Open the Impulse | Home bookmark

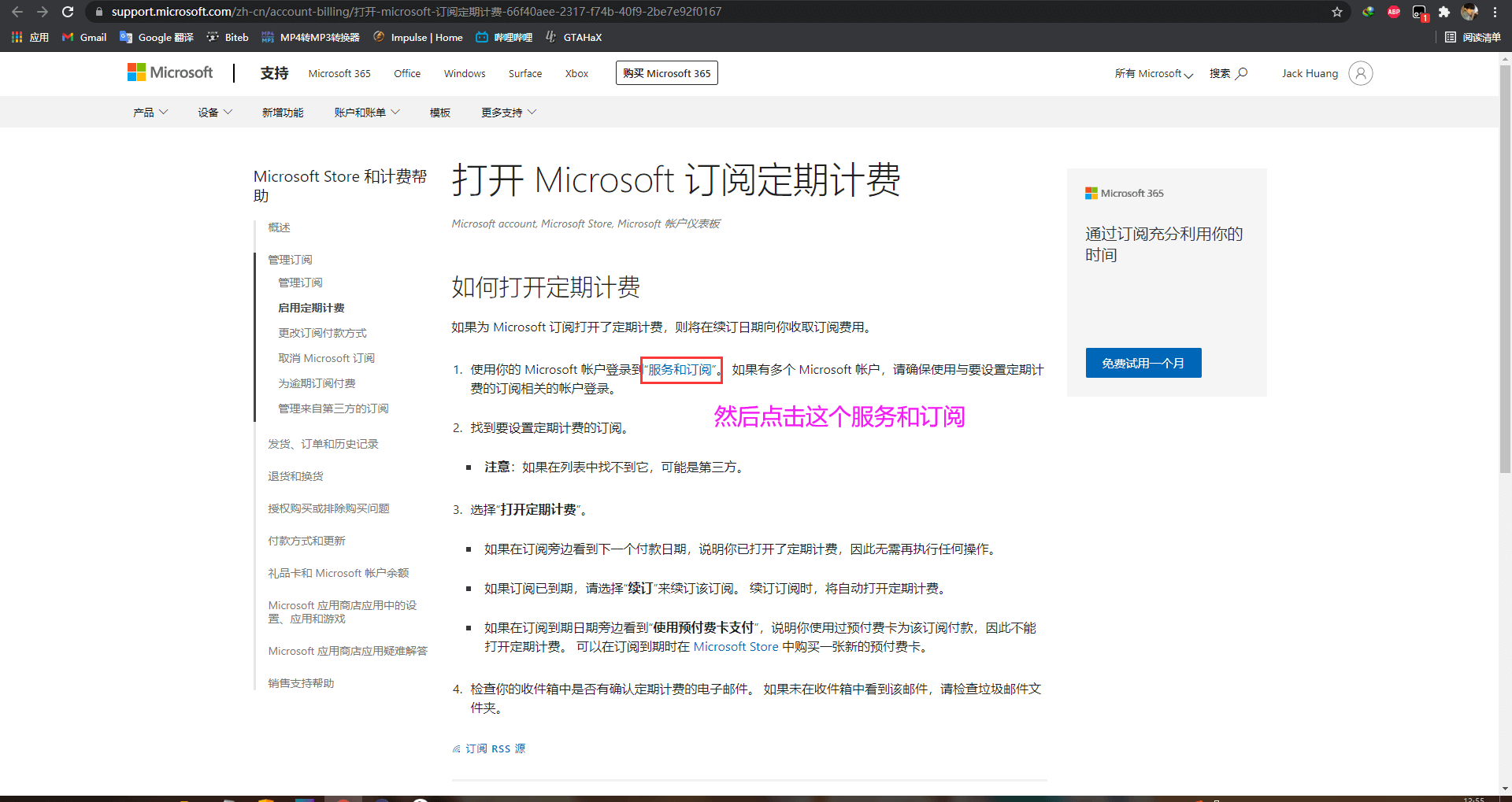[418, 37]
